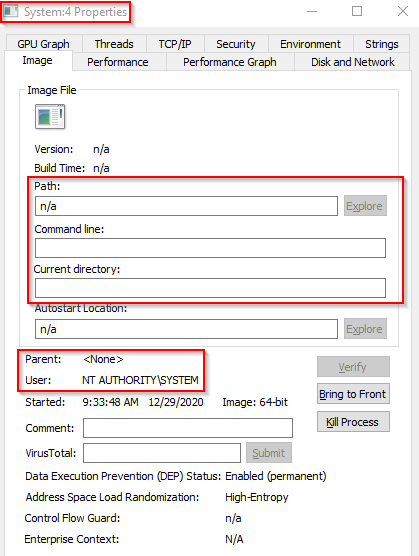
Task: Click the Explore button beside Path
Action: (x=365, y=206)
